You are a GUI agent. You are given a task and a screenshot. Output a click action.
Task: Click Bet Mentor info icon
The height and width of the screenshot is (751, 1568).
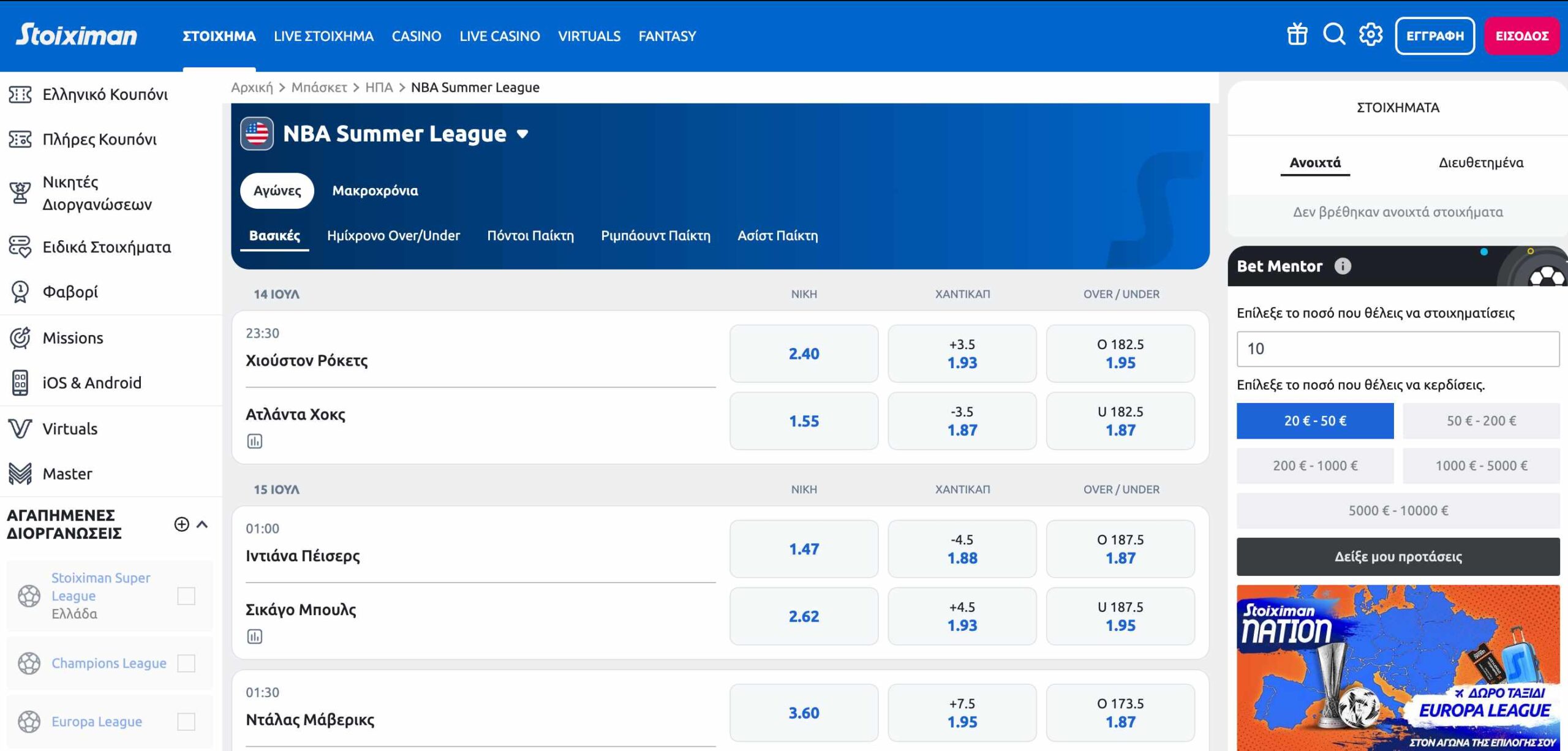coord(1343,266)
